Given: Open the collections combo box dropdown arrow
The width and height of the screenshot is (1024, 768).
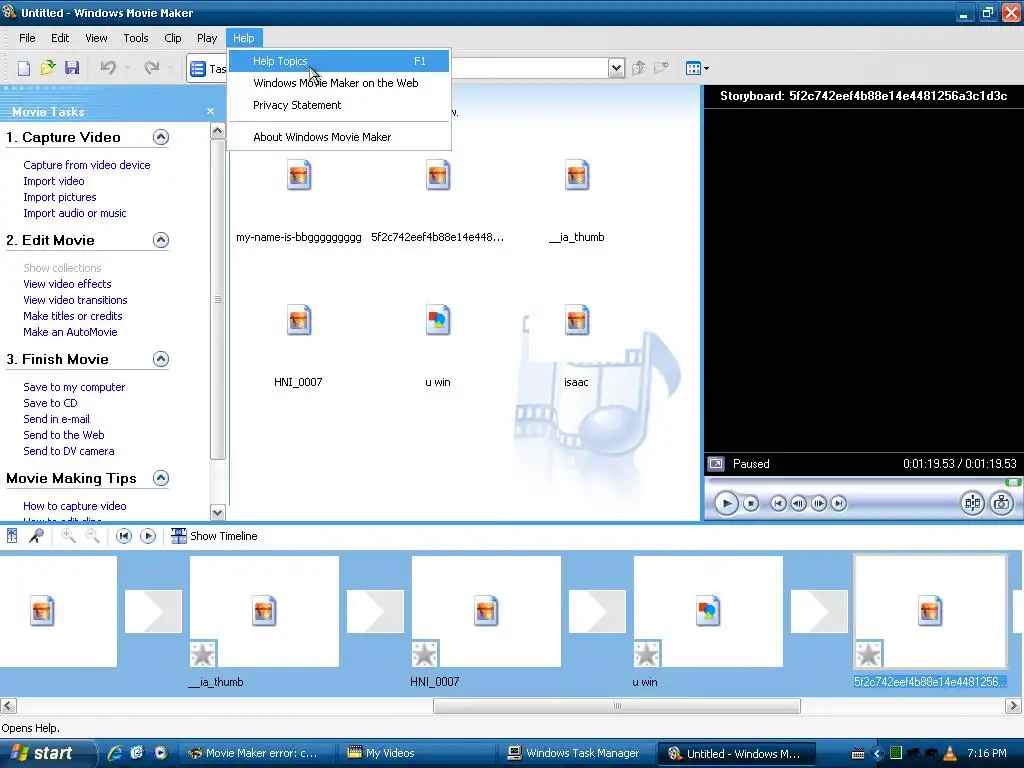Looking at the screenshot, I should click(x=616, y=68).
